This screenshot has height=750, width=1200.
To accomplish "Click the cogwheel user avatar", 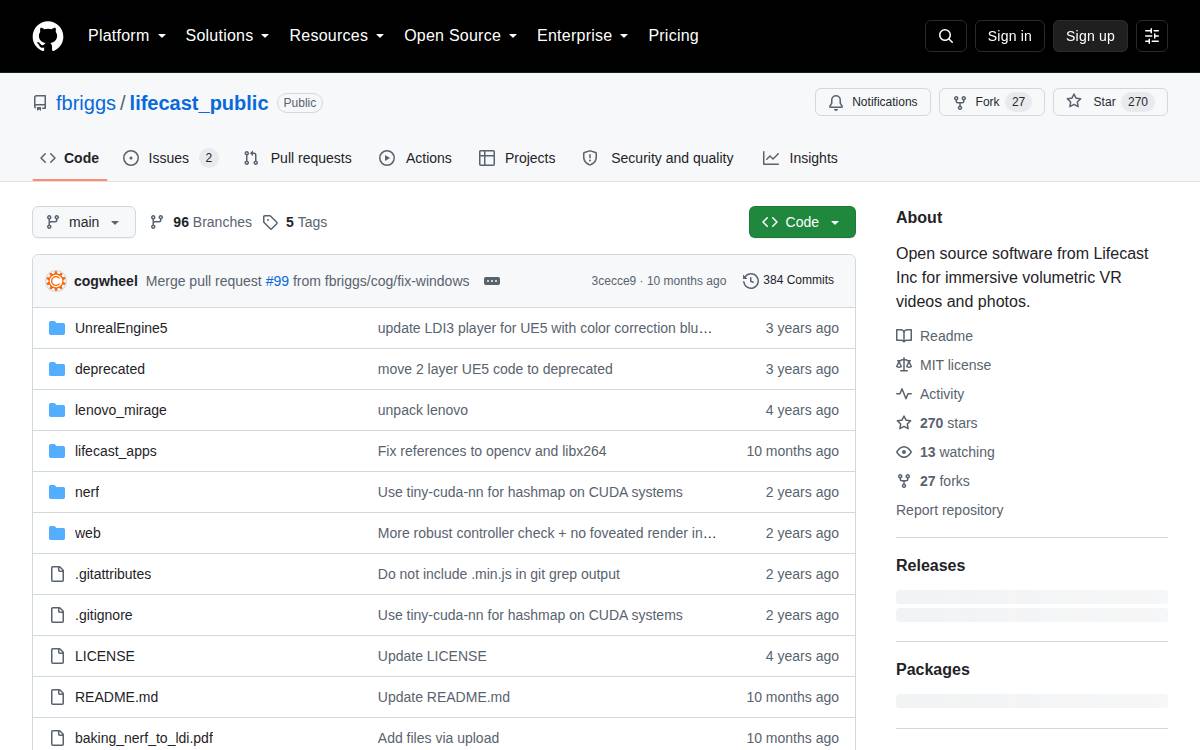I will pos(56,281).
